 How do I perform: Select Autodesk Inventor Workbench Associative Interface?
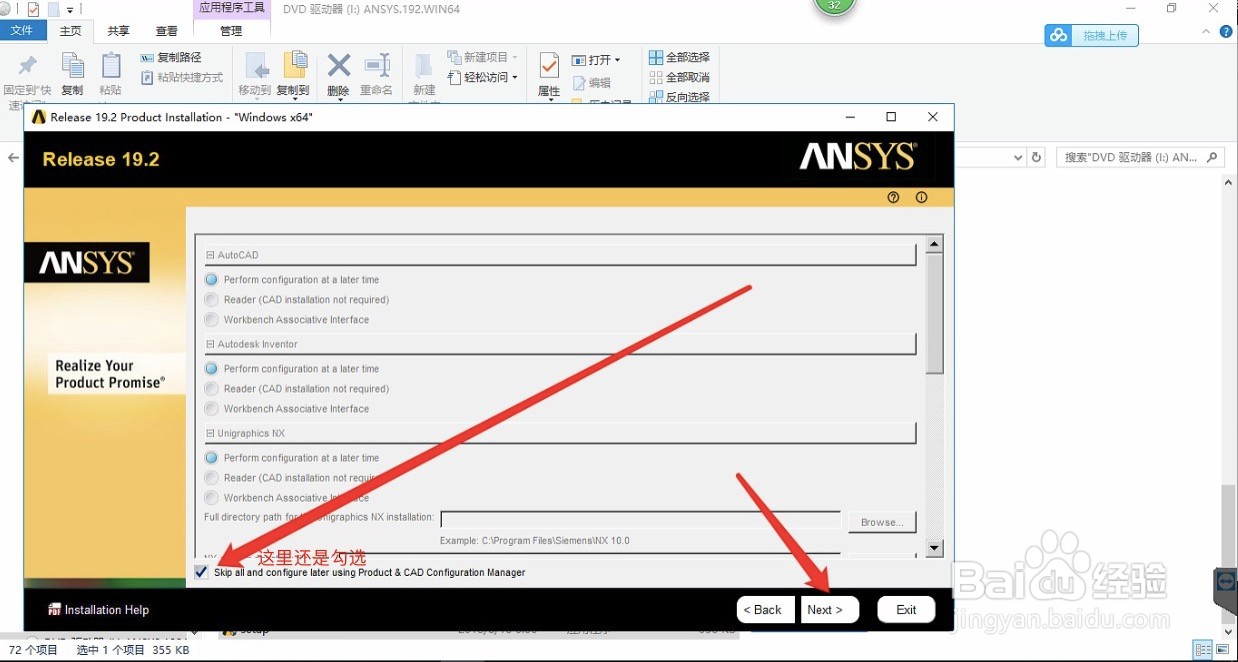click(211, 409)
